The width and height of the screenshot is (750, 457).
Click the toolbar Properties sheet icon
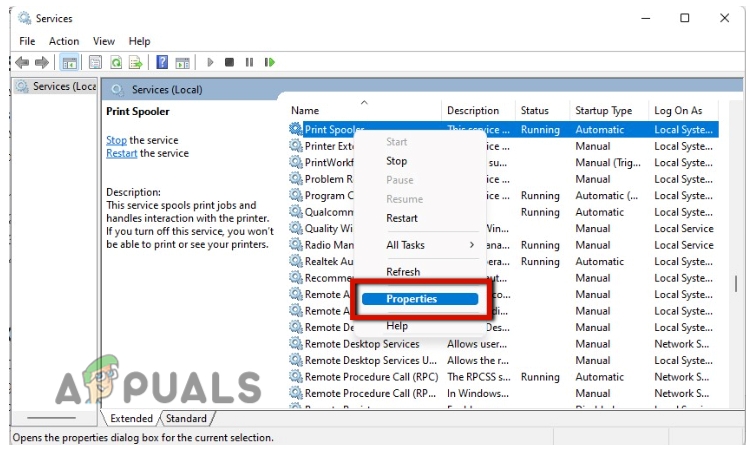click(x=96, y=62)
